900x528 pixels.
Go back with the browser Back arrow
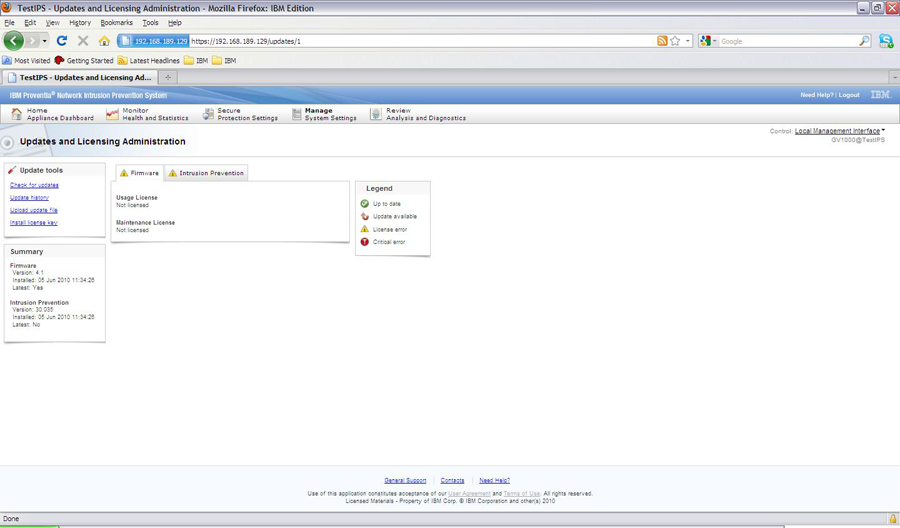(13, 41)
